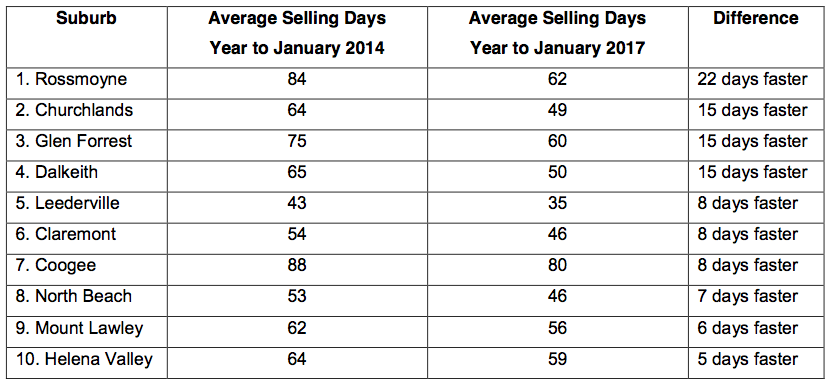
Task: Select Rossmoyne's 2014 value of 84
Action: (297, 80)
